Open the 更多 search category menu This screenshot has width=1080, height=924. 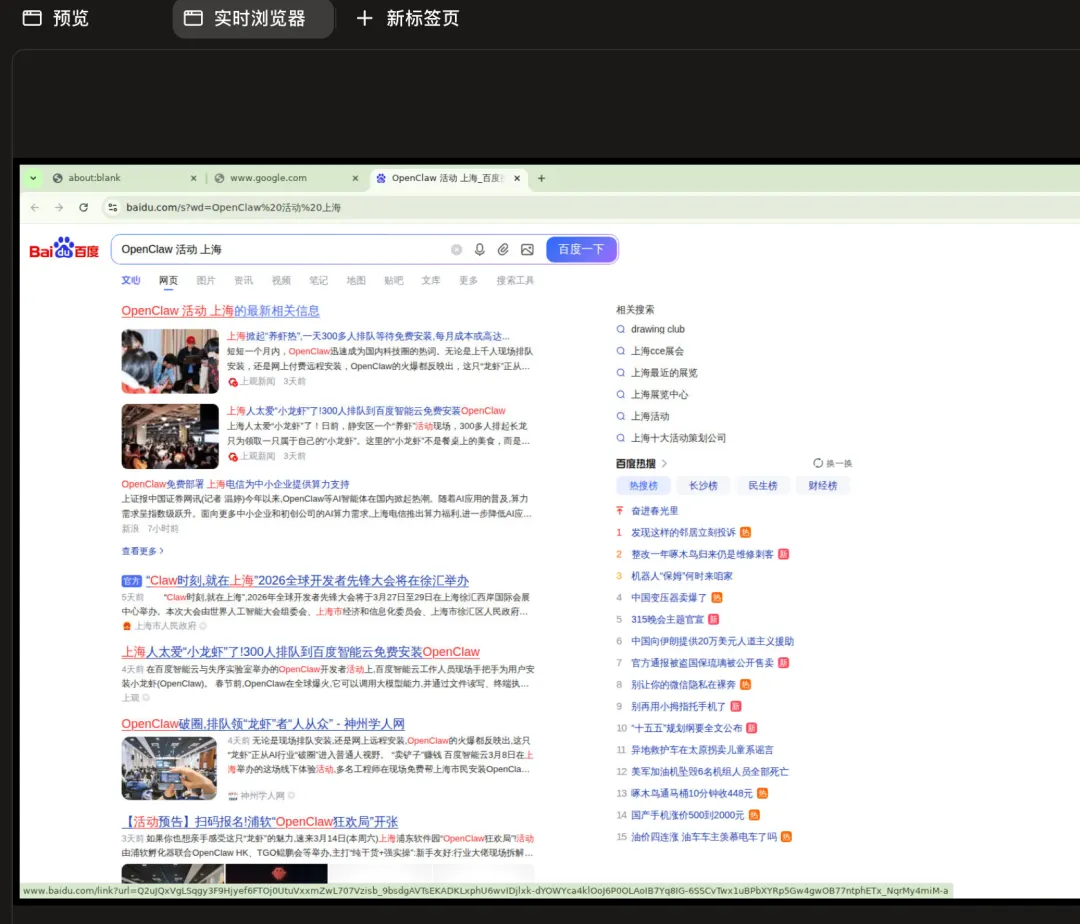[x=468, y=280]
